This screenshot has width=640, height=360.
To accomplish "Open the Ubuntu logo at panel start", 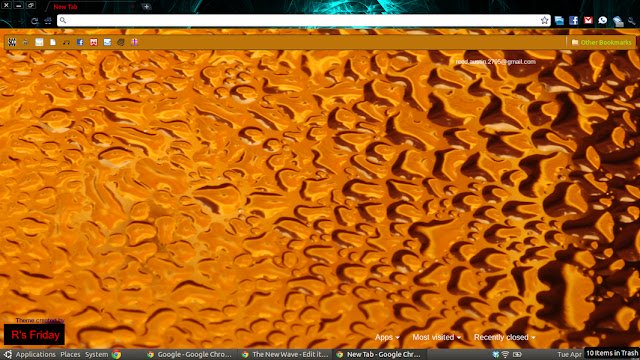I will pyautogui.click(x=7, y=354).
